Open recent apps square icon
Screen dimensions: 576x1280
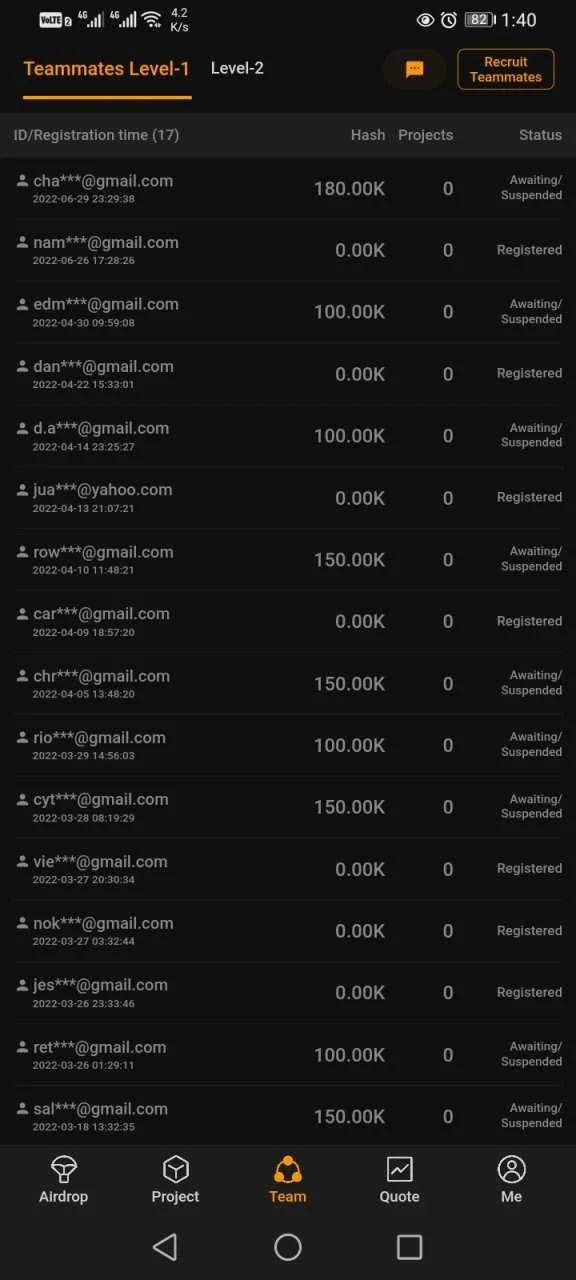click(x=410, y=1246)
